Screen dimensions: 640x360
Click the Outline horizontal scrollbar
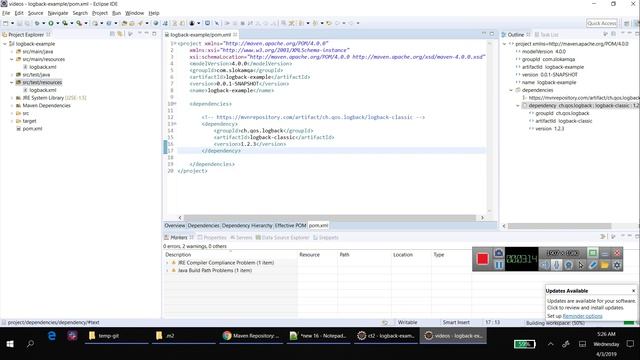(559, 226)
